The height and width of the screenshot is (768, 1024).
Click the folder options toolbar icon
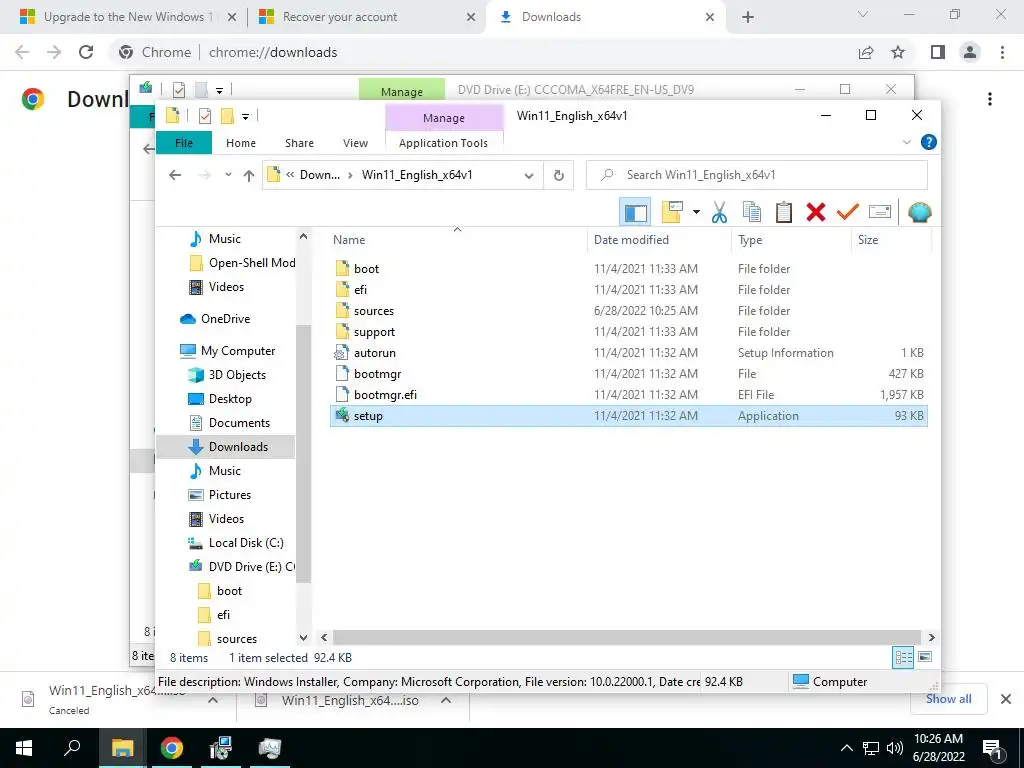[672, 212]
